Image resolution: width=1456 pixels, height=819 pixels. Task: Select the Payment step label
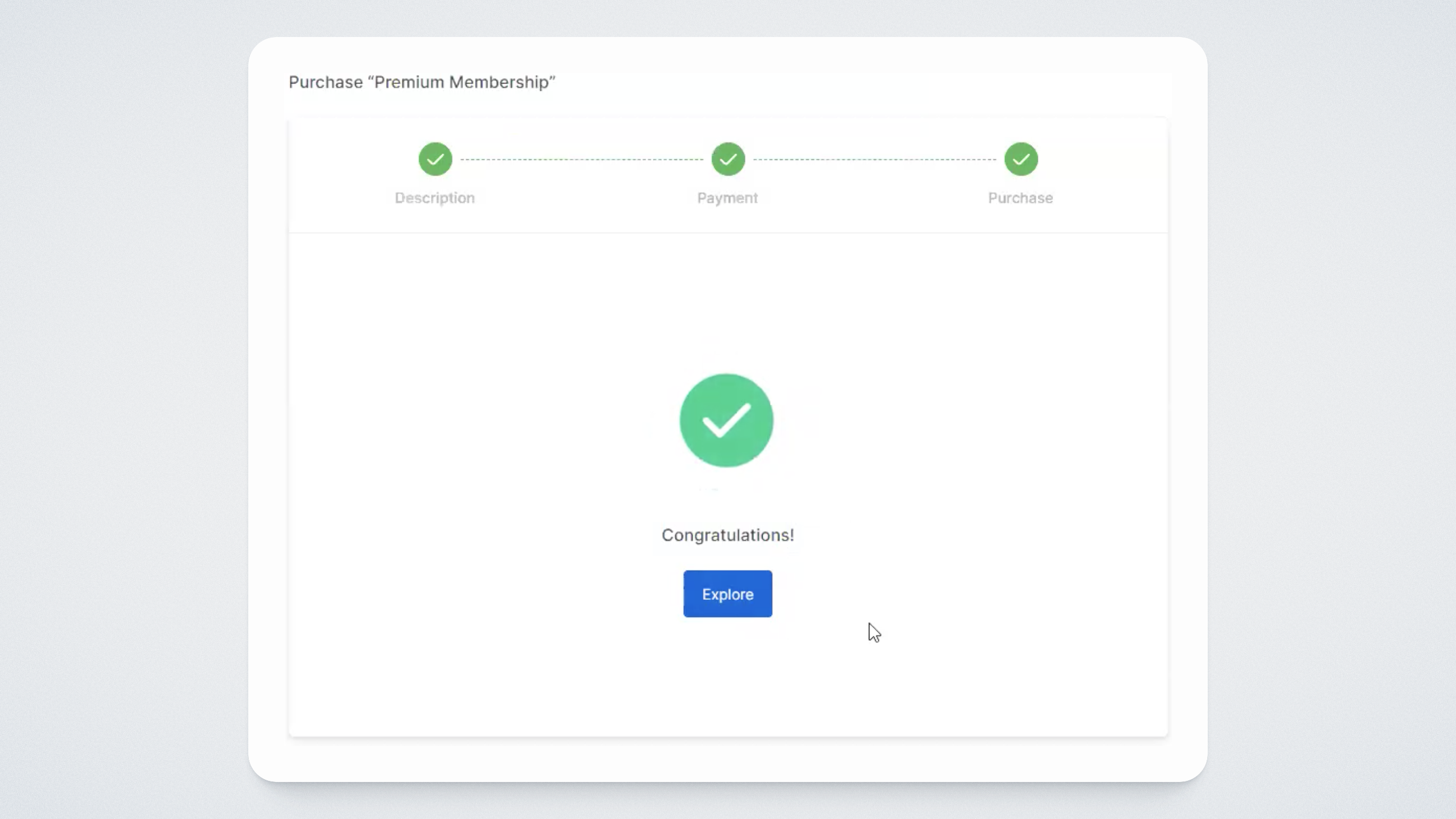click(x=727, y=198)
